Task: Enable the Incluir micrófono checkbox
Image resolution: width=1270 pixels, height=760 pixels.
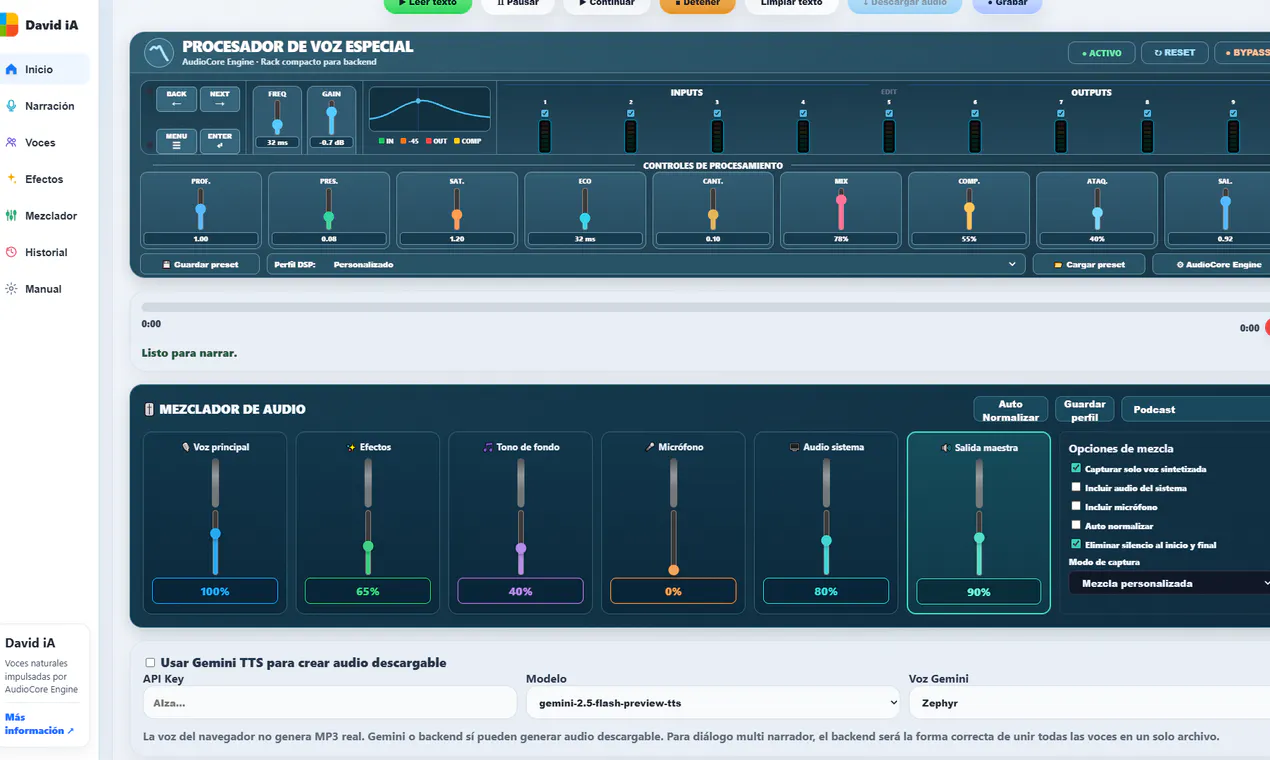Action: pos(1076,506)
